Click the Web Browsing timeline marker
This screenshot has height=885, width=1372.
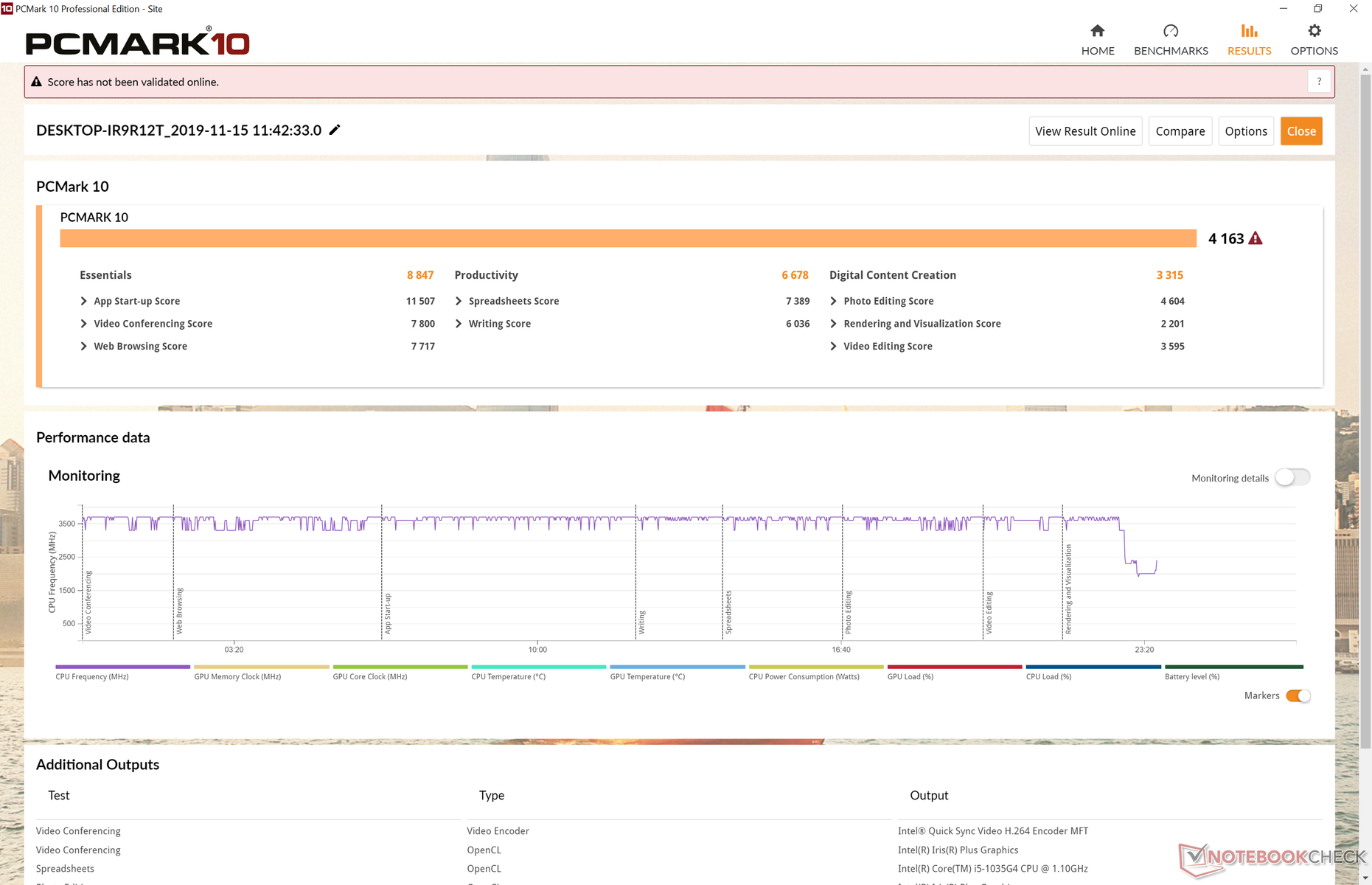179,611
